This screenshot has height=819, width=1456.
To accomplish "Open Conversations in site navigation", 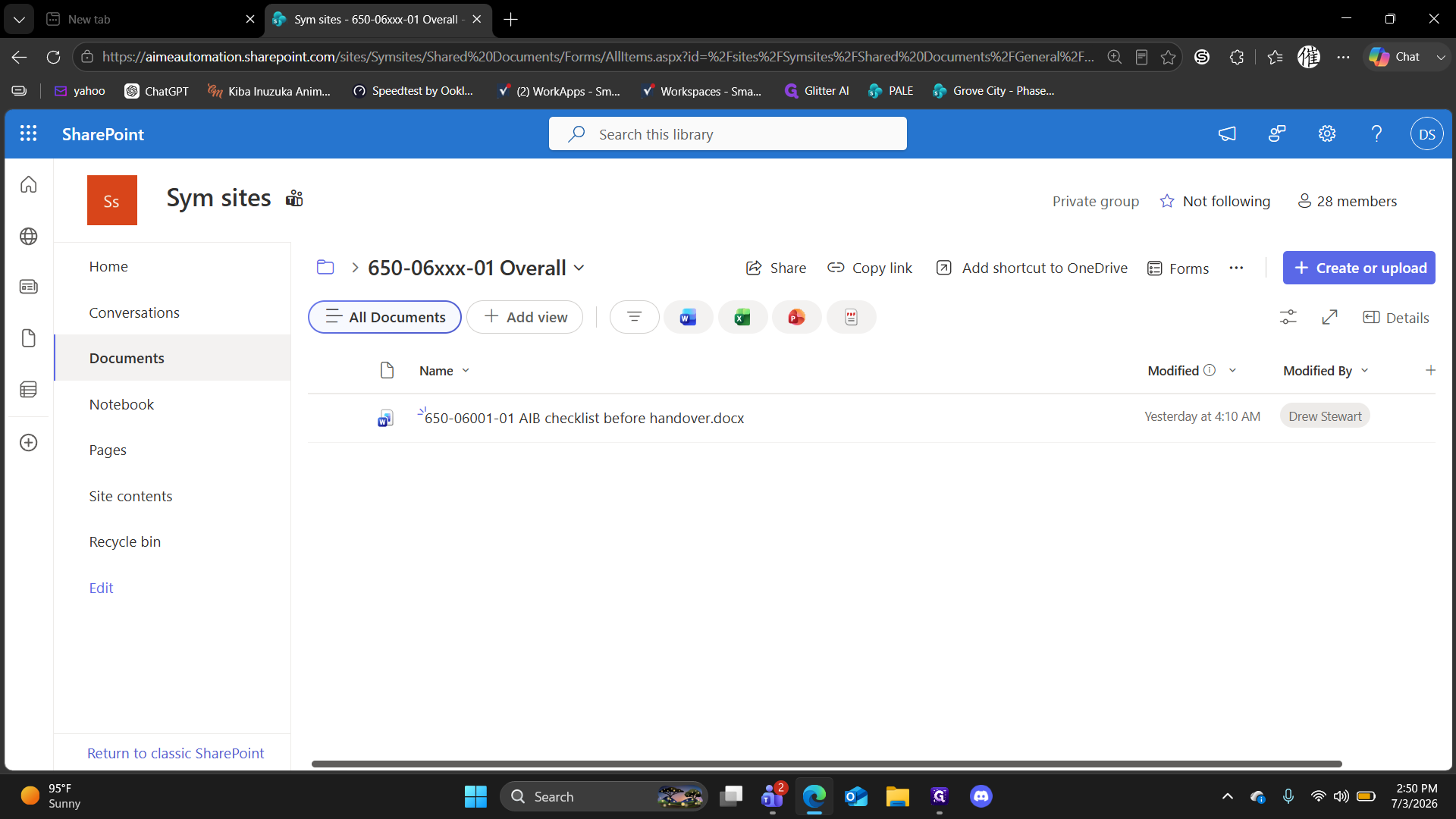I will [134, 312].
